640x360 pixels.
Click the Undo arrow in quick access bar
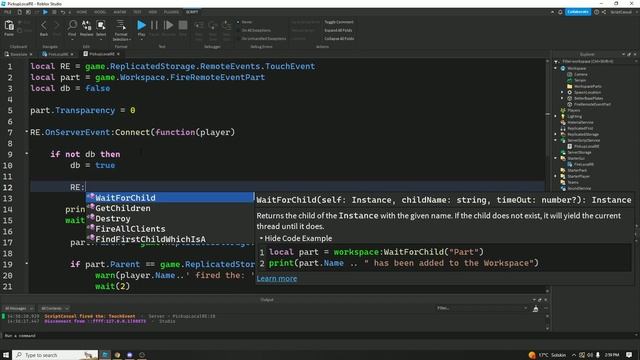coord(62,12)
